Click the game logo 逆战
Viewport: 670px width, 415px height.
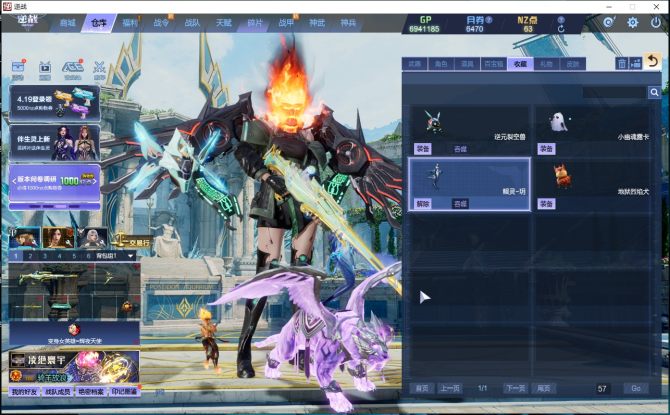(28, 21)
